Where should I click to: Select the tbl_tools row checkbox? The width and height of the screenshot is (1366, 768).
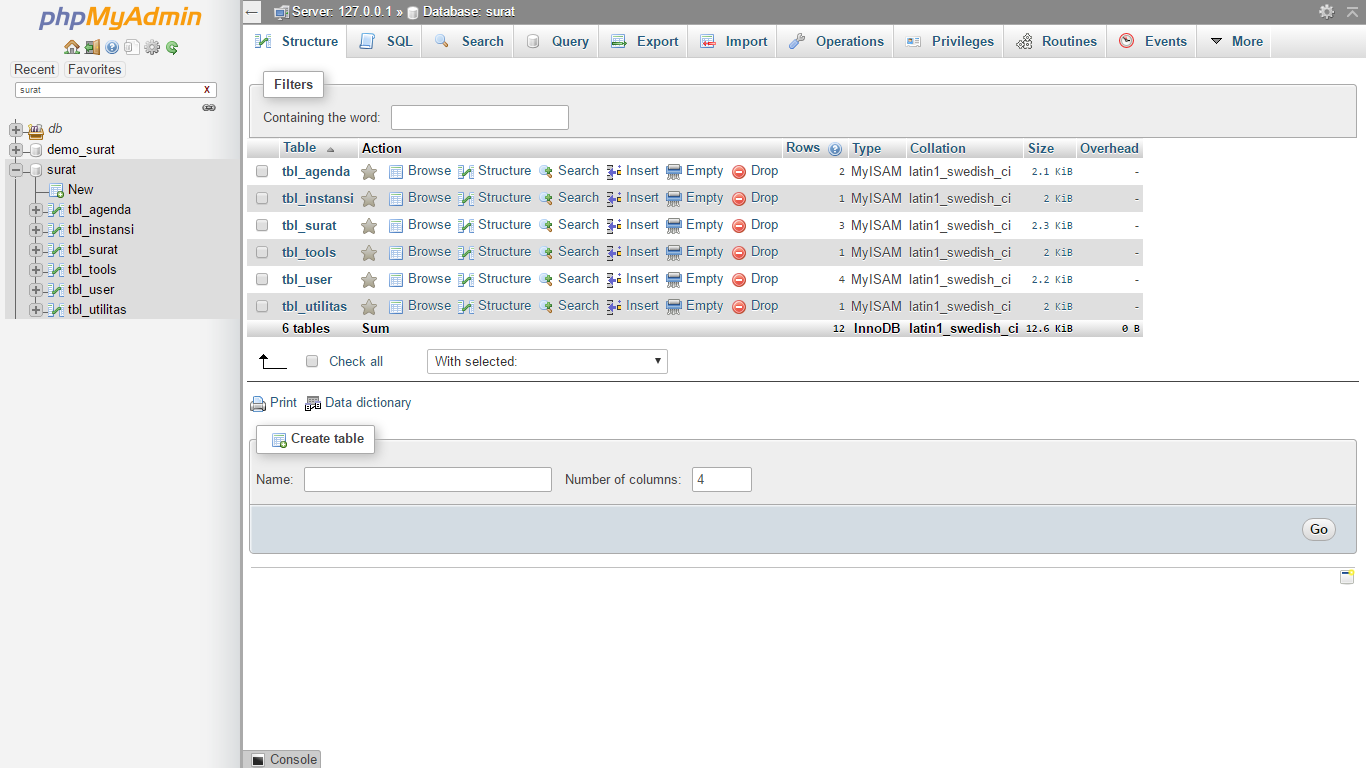(262, 253)
